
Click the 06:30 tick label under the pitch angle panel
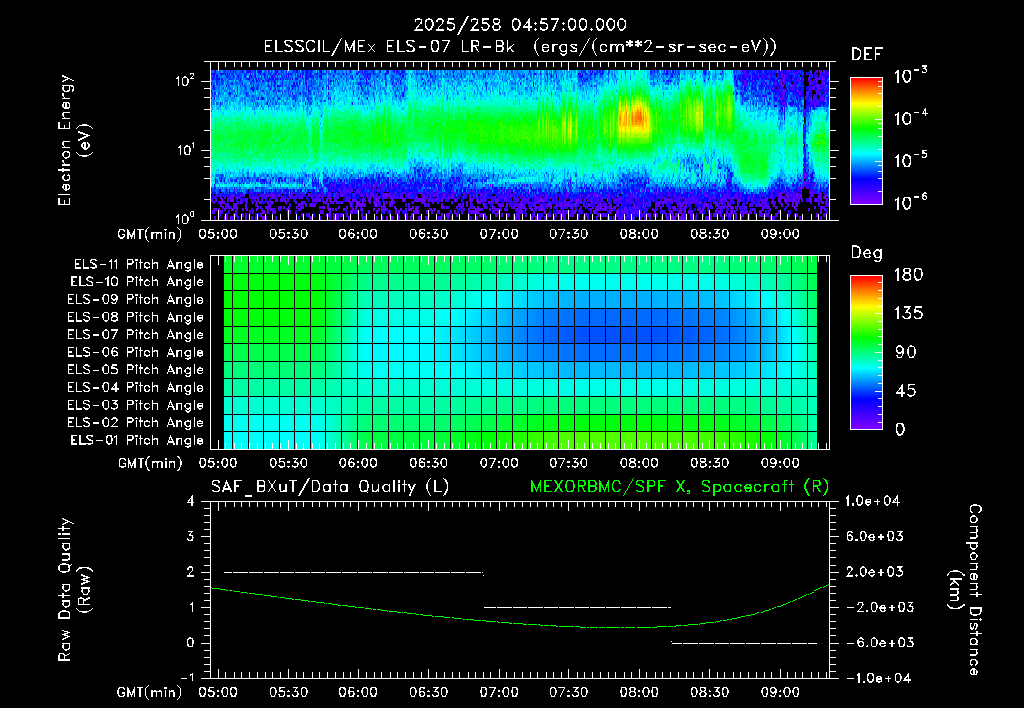coord(428,463)
